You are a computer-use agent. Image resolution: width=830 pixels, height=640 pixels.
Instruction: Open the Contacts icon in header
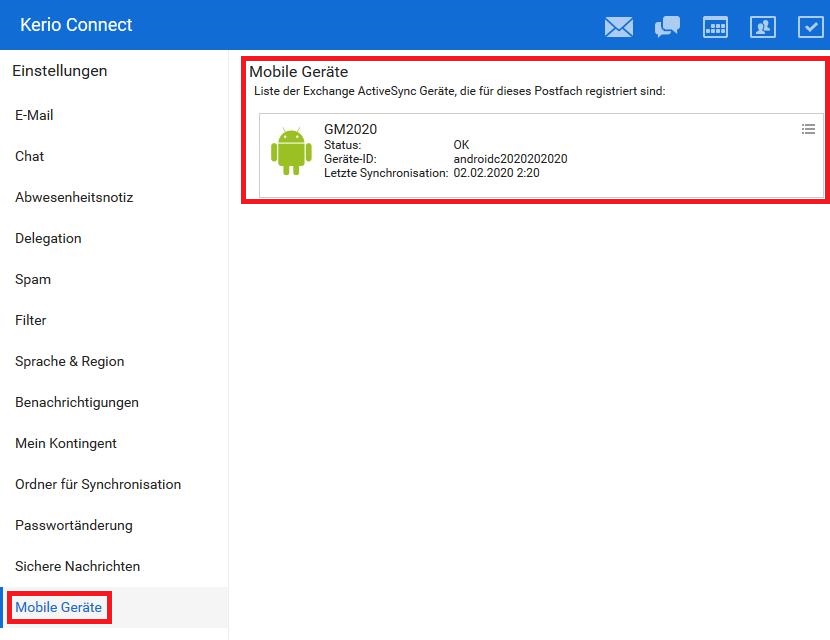[x=763, y=27]
